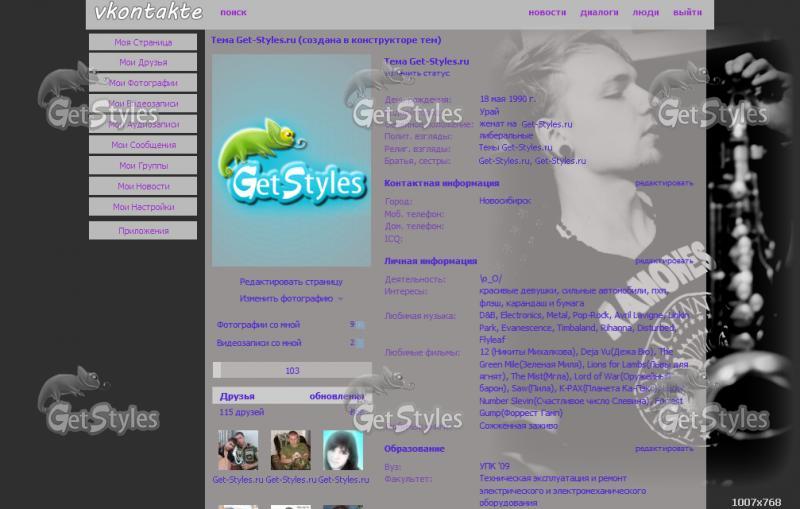Screen dimensions: 800x509
Task: Click \o_O/ activity link
Action: tap(490, 279)
